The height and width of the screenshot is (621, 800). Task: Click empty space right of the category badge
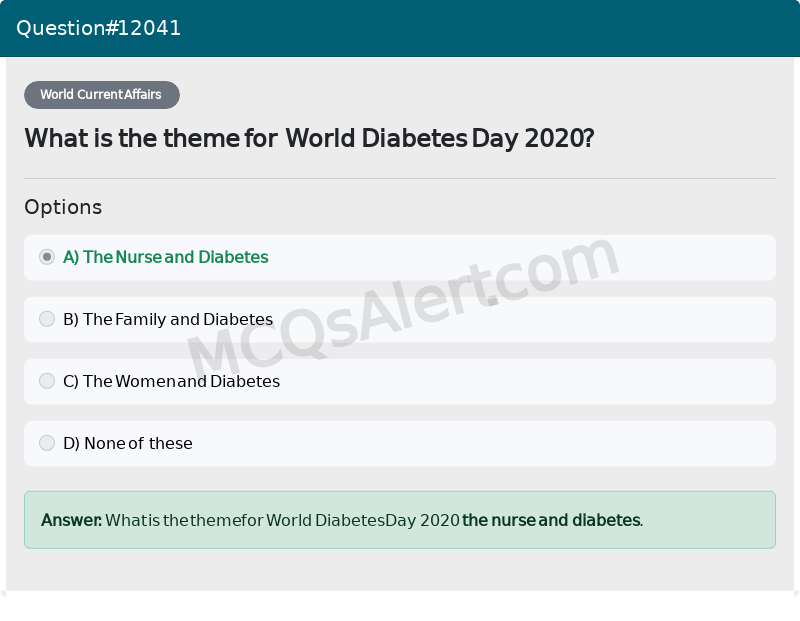(480, 95)
